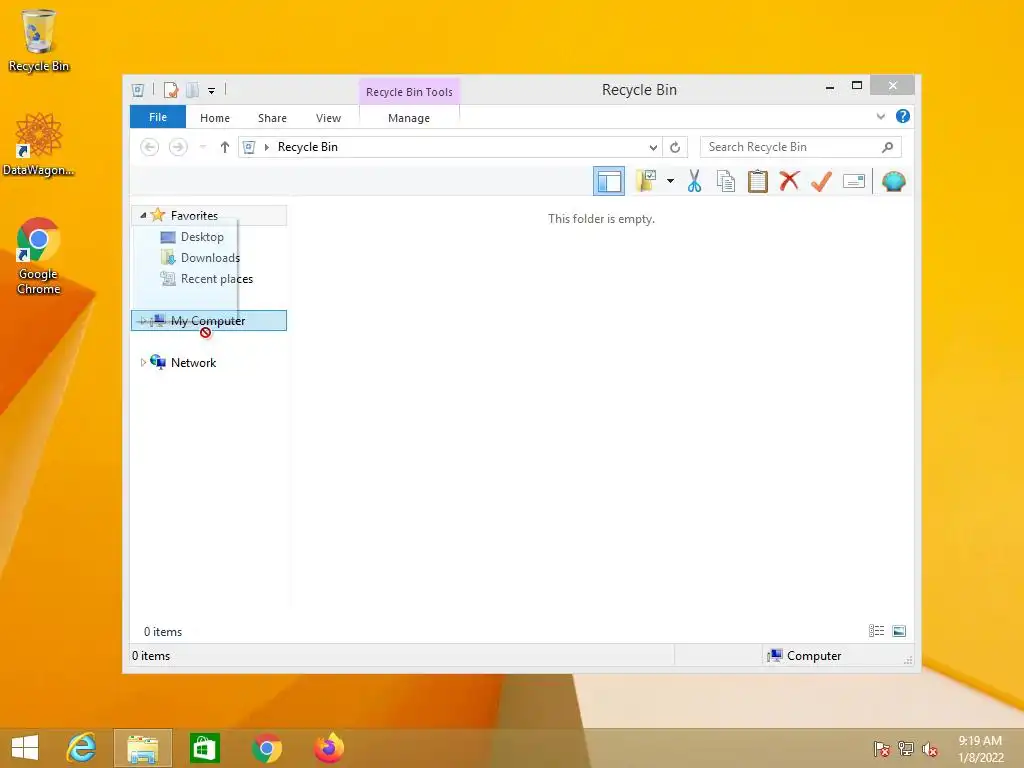Open the DataWagon desktop shortcut

point(39,144)
